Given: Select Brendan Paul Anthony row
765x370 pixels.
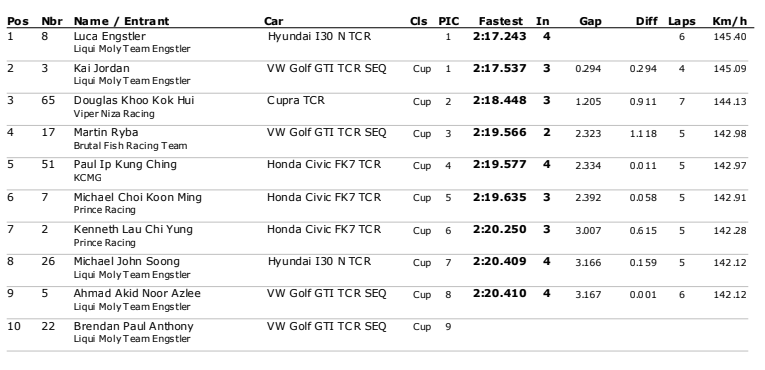Looking at the screenshot, I should (377, 332).
